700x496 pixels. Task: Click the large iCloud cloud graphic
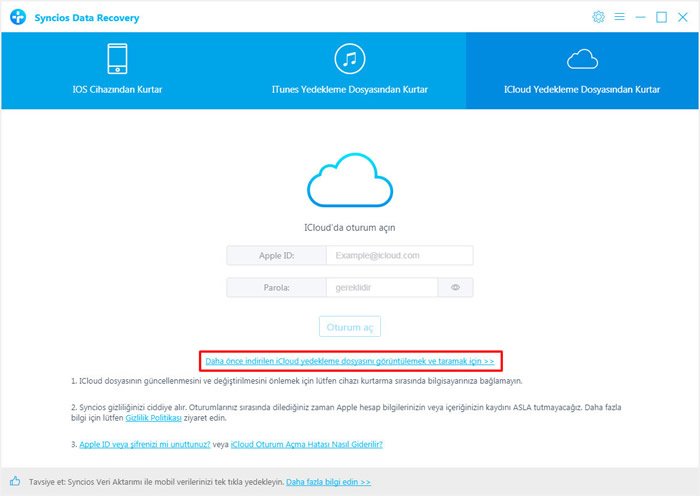tap(350, 180)
